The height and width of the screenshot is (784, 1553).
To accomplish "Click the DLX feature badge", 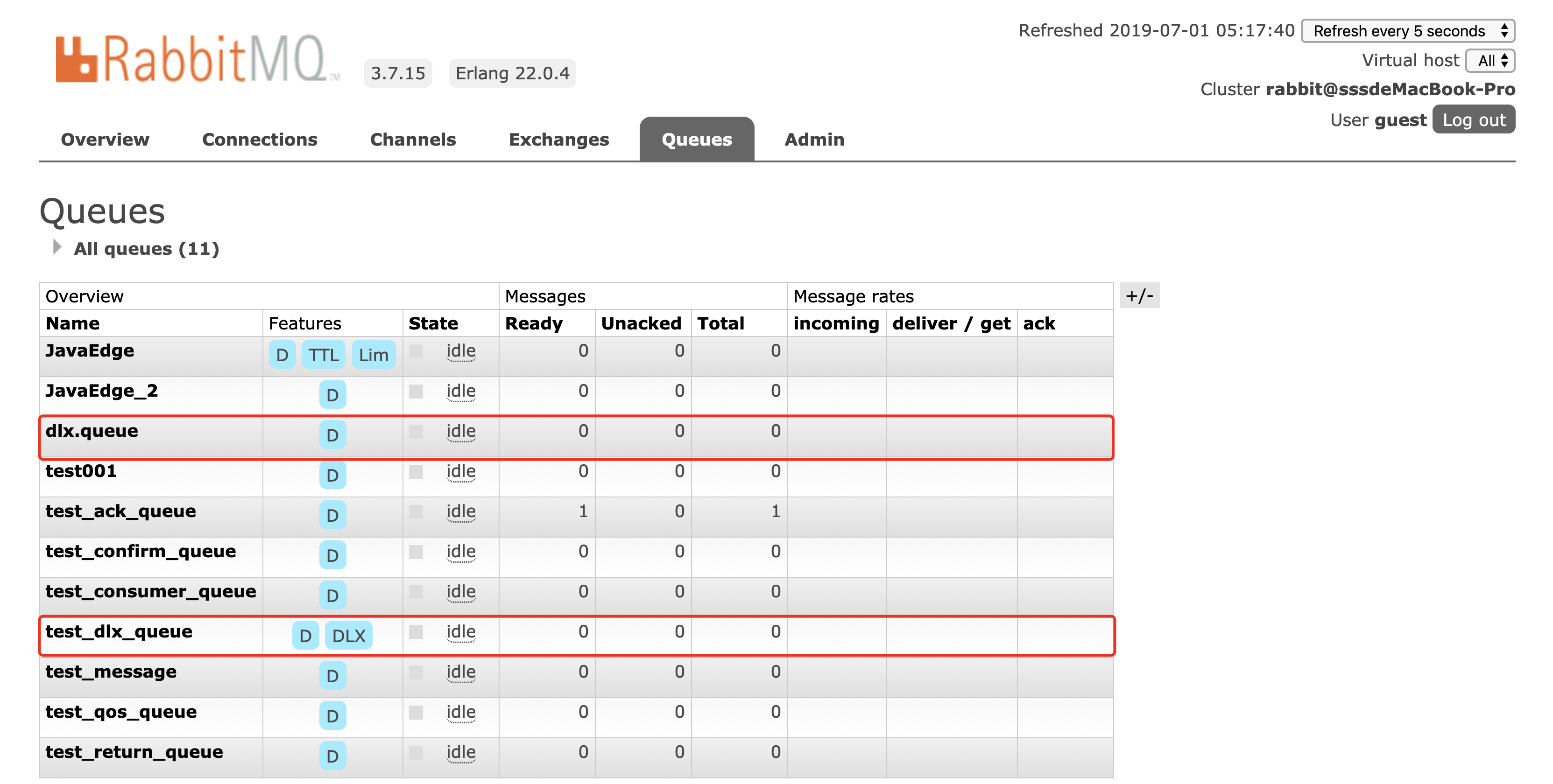I will (348, 636).
